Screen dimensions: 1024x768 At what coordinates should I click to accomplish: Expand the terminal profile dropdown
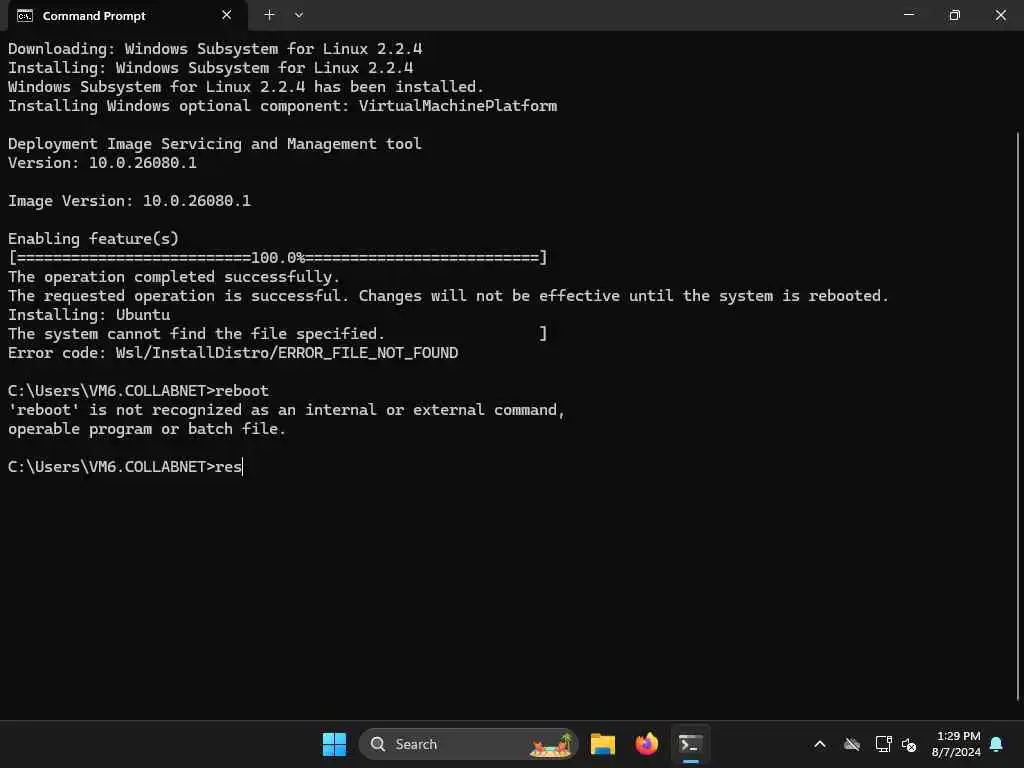click(x=298, y=14)
